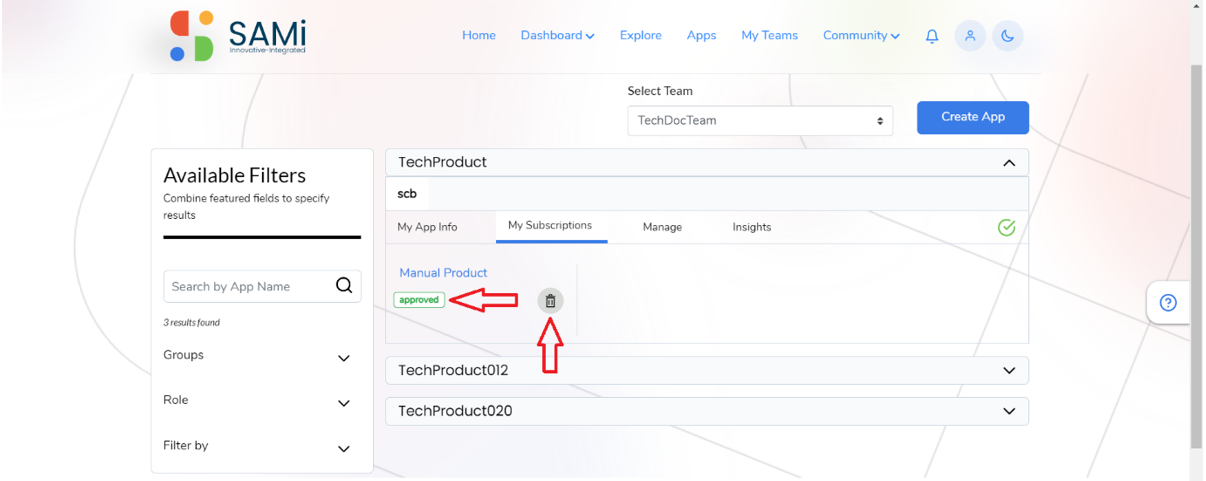Click the approved status badge
1206x481 pixels.
[x=419, y=300]
